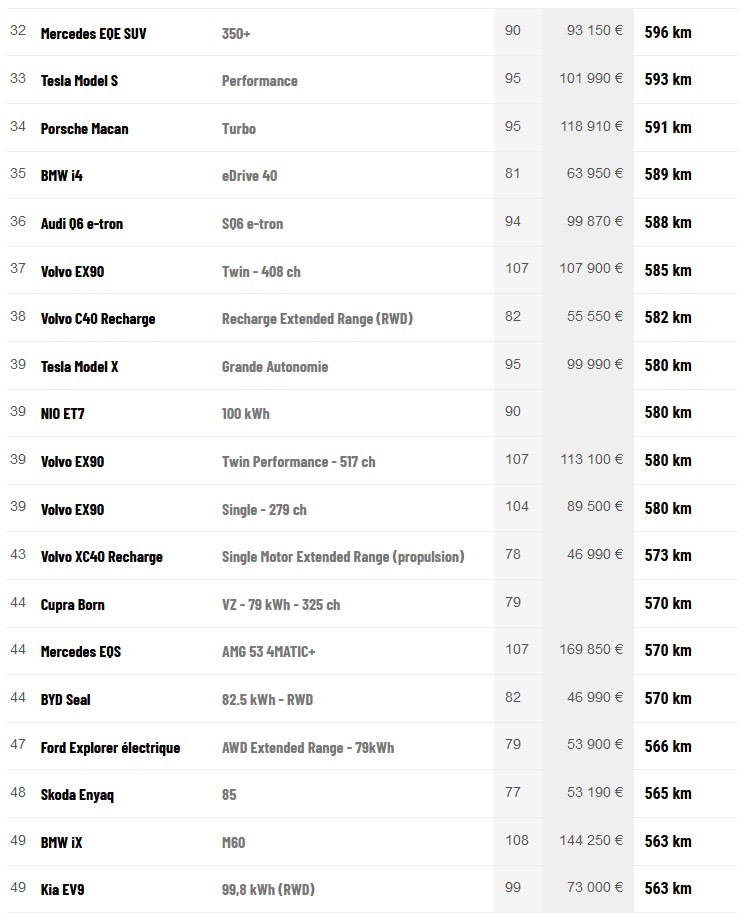
Task: Open the Volvo XC40 Recharge link
Action: [101, 557]
